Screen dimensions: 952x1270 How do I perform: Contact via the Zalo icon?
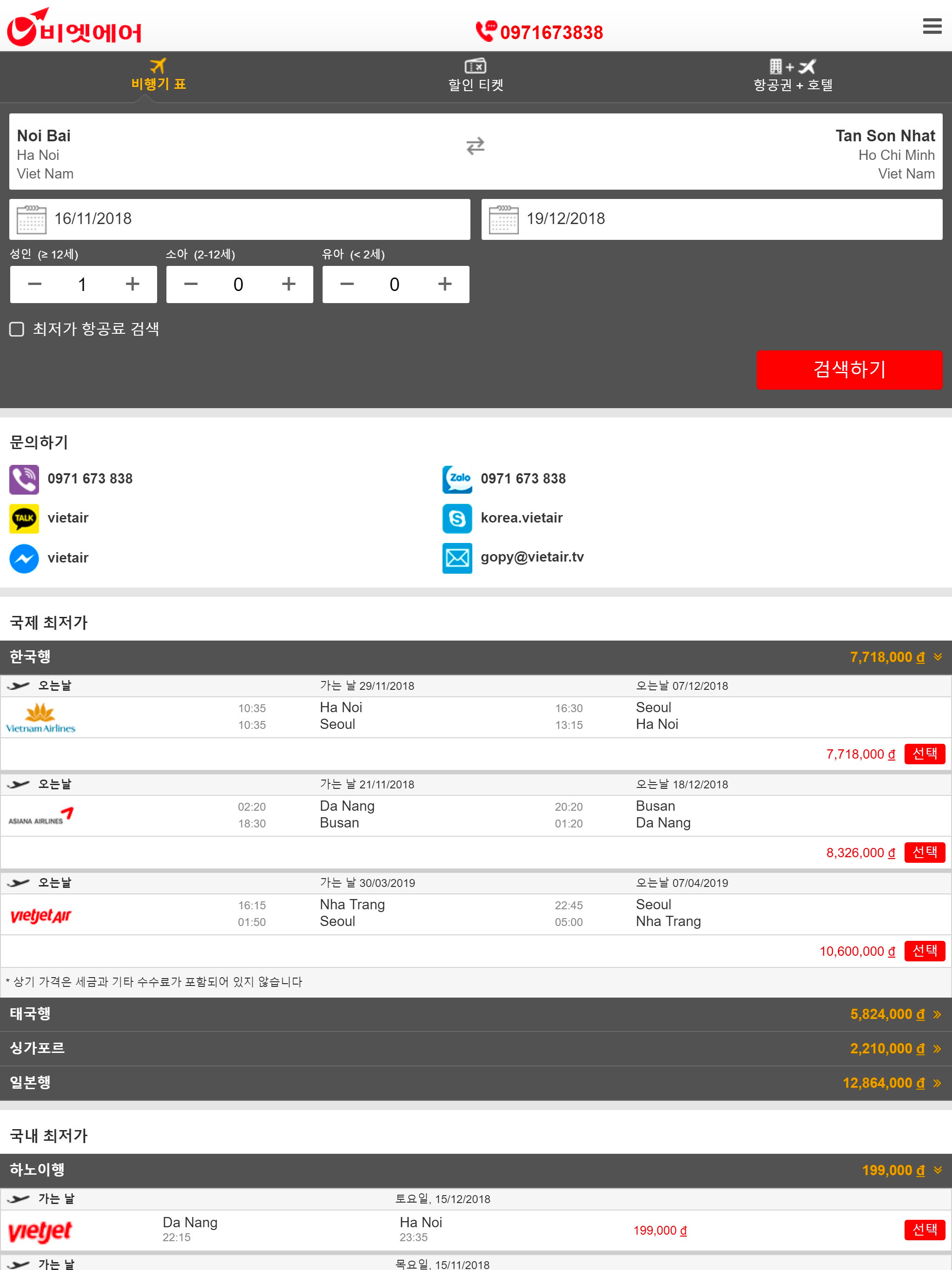457,479
